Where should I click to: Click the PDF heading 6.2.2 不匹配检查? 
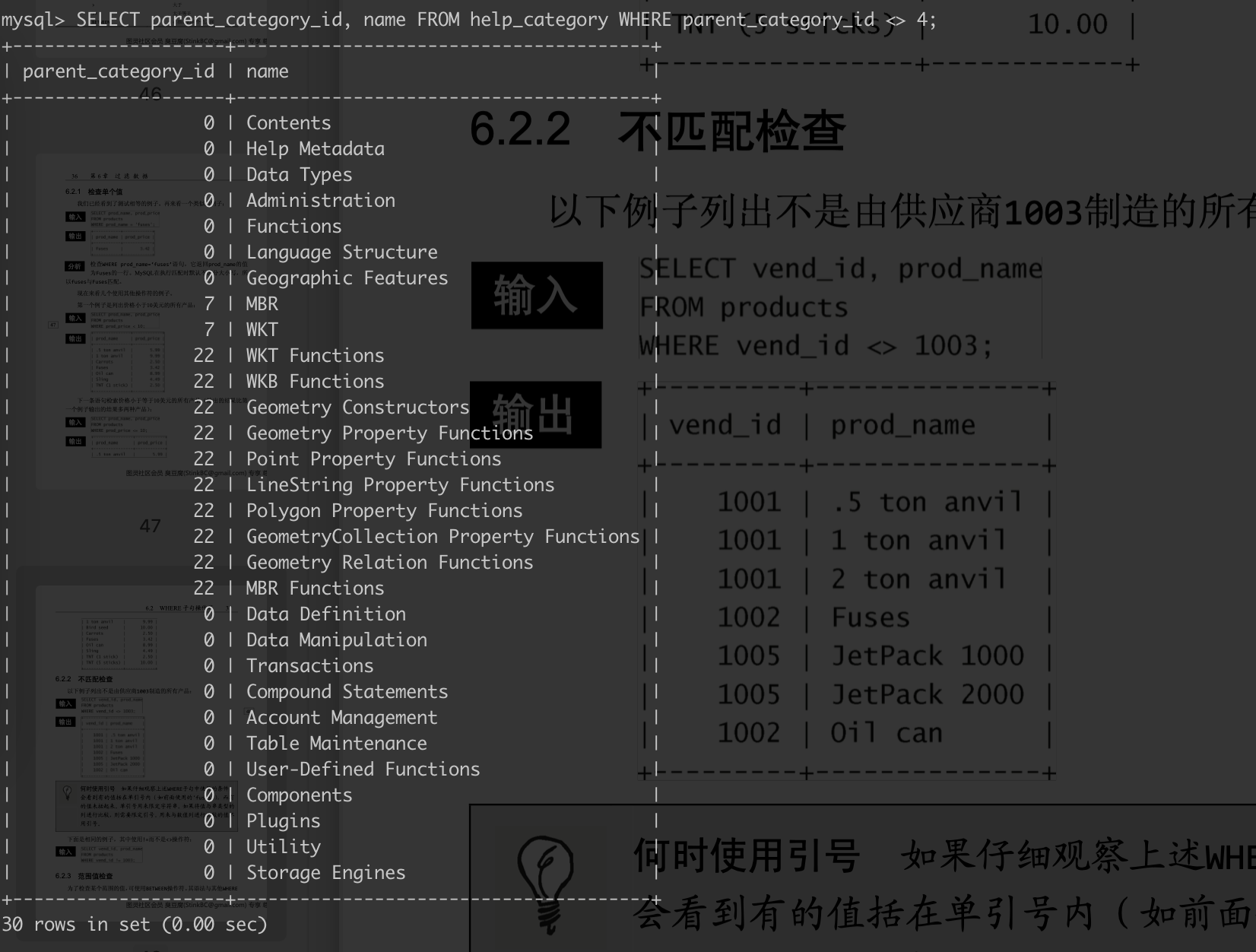tap(658, 130)
